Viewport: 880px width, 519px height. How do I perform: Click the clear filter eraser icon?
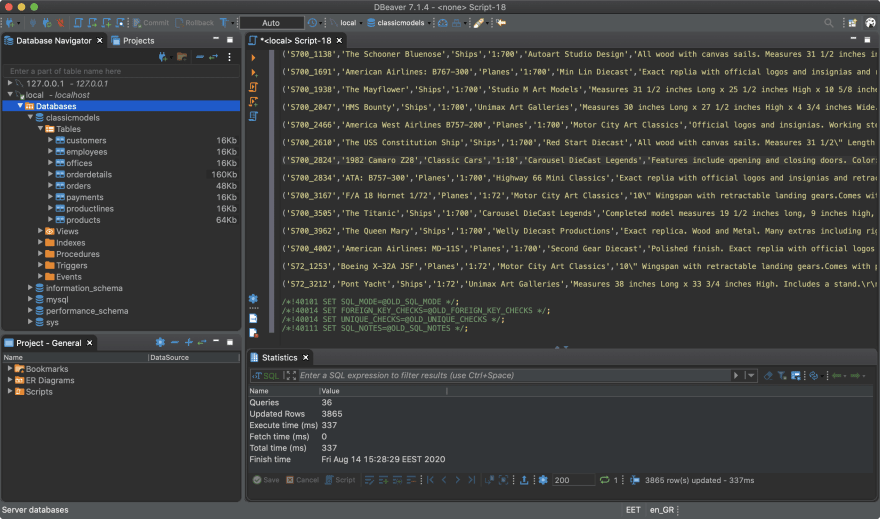point(768,375)
